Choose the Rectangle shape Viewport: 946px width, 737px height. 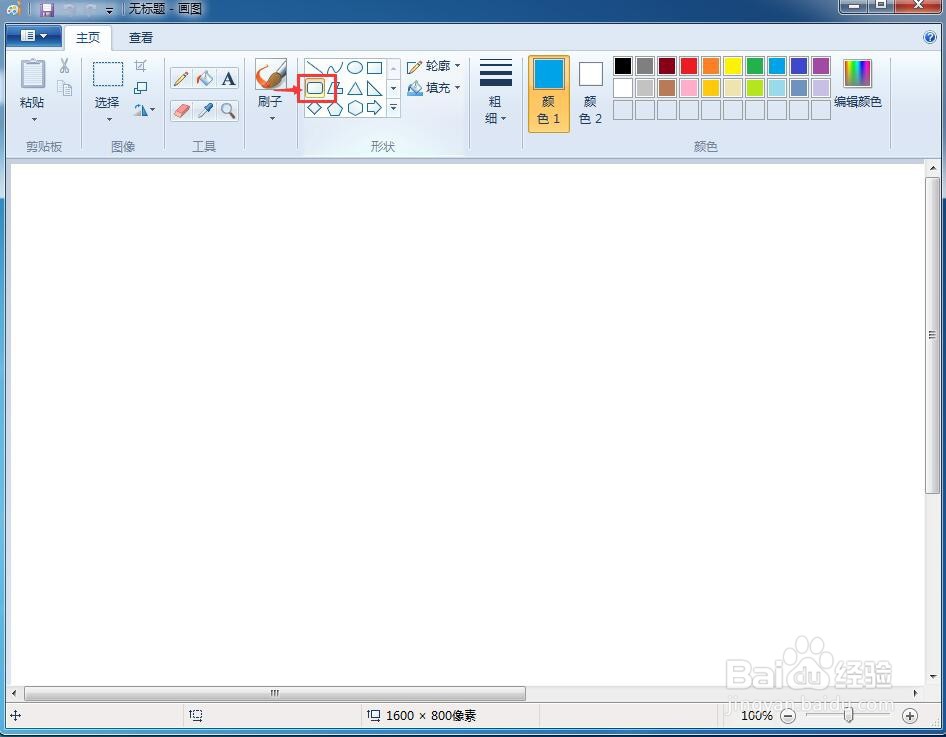pyautogui.click(x=375, y=68)
